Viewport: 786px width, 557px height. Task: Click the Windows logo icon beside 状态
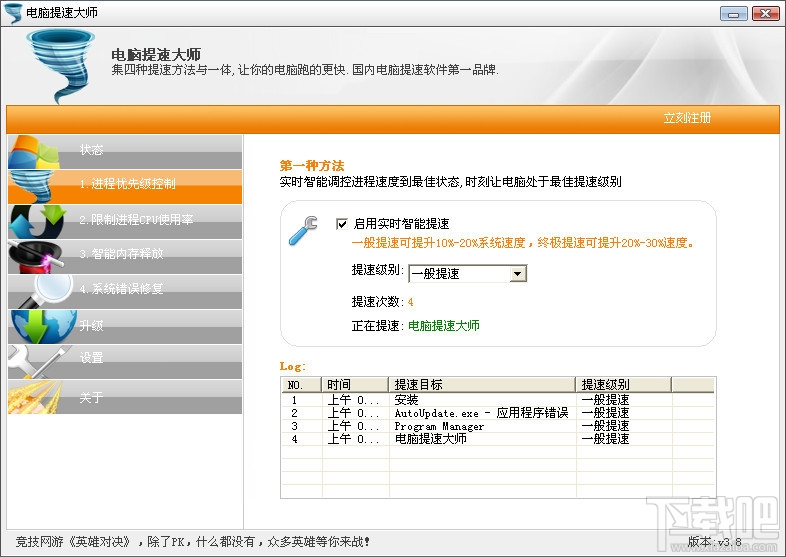(x=34, y=152)
